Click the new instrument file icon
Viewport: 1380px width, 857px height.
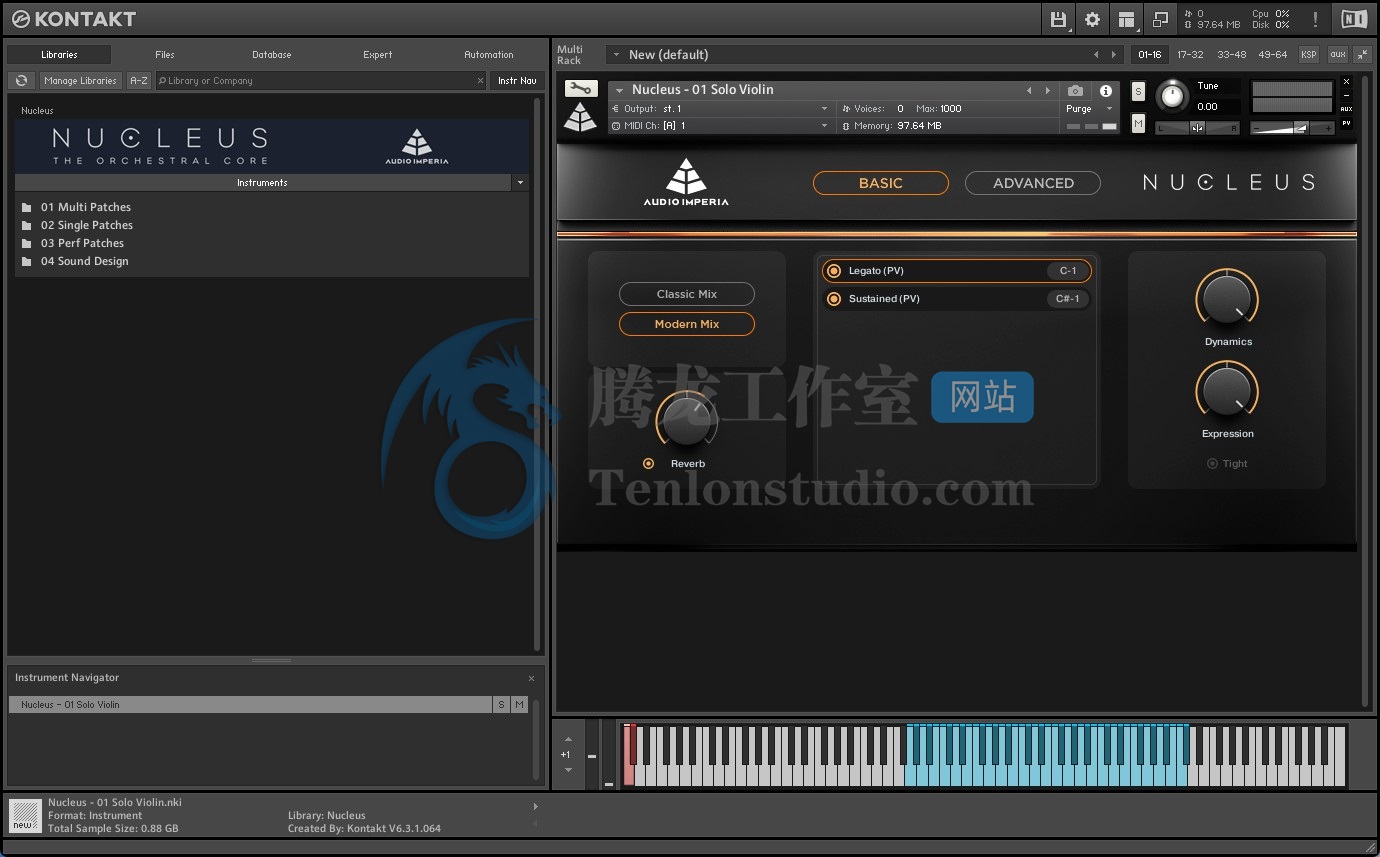[25, 815]
